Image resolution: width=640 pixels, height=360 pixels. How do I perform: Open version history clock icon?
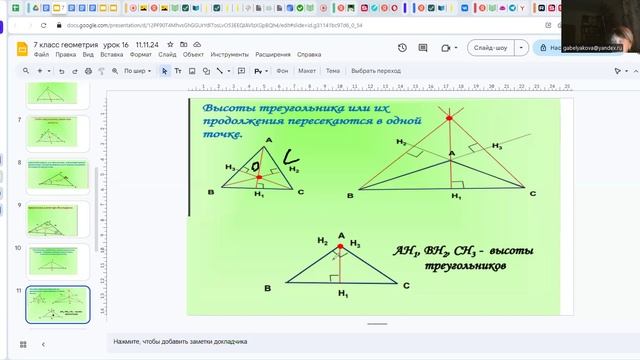[x=402, y=48]
